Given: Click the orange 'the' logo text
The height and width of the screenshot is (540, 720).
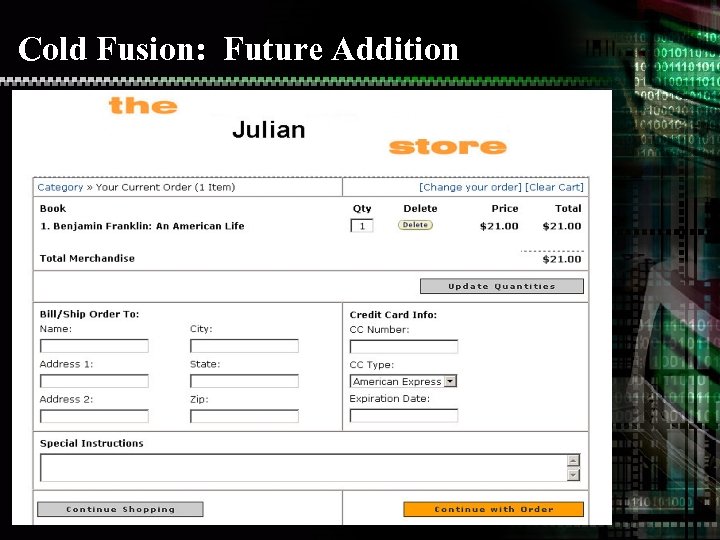Looking at the screenshot, I should (x=143, y=106).
